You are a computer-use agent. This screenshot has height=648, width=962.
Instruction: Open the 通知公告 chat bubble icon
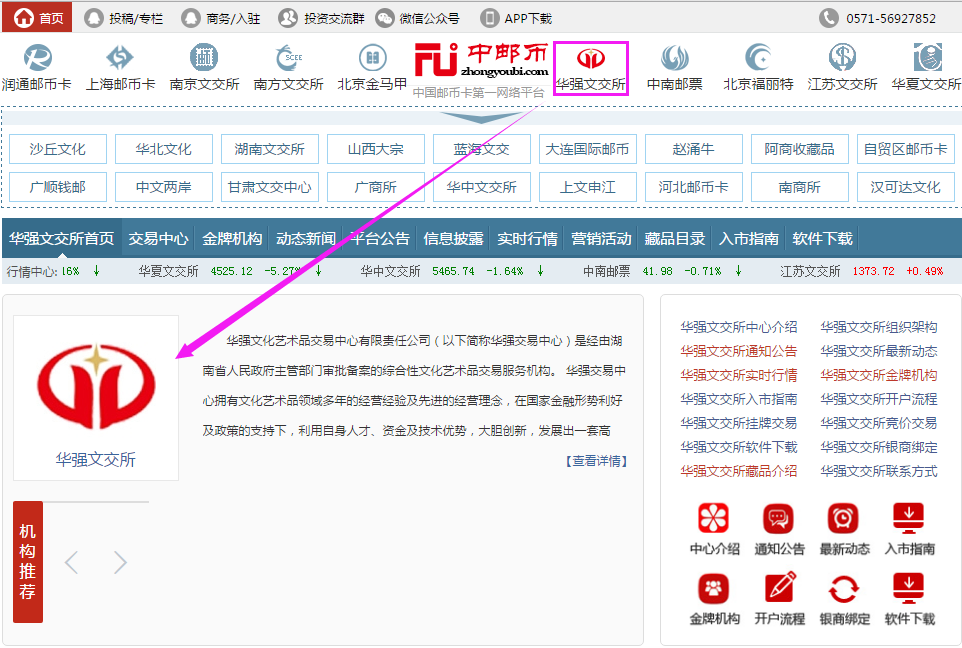coord(779,519)
